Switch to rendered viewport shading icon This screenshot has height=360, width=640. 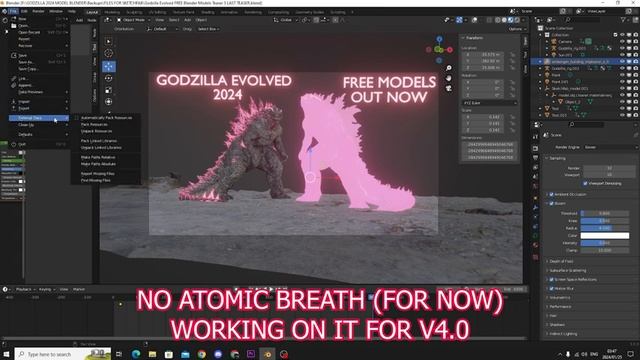[517, 20]
